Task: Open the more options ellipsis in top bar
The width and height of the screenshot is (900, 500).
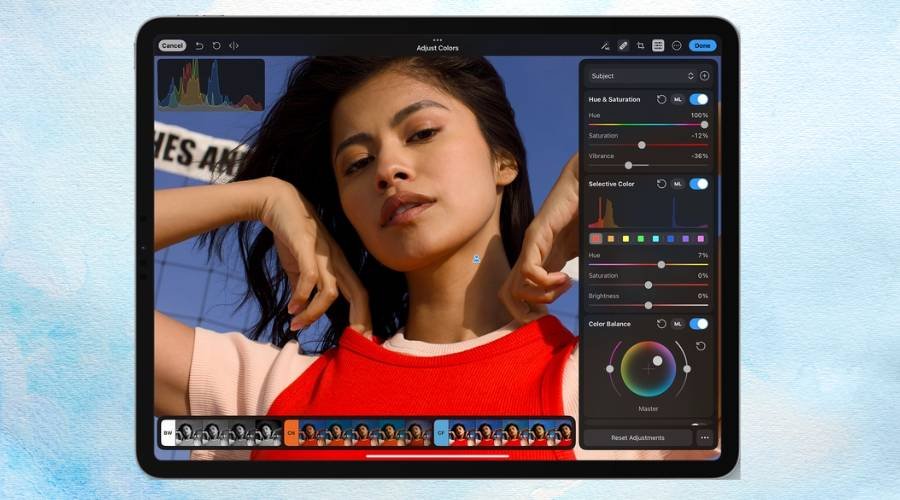Action: [676, 45]
